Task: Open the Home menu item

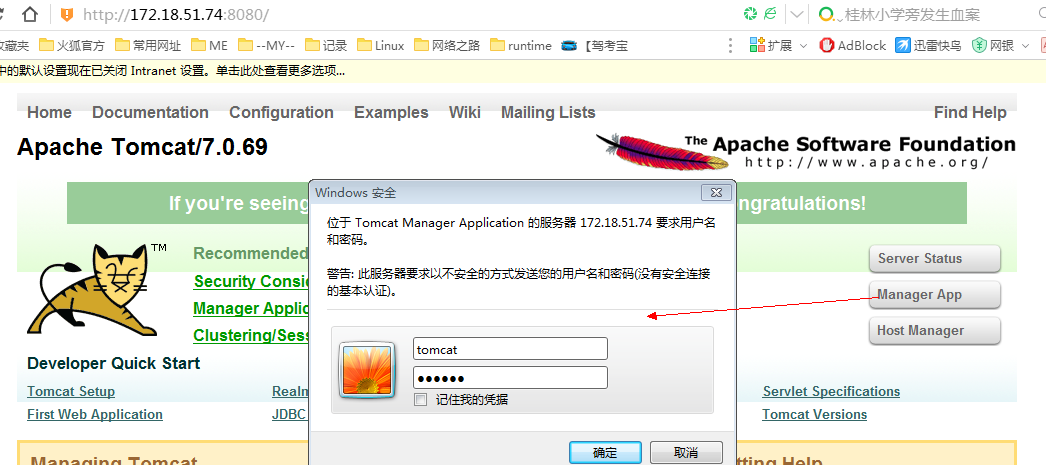Action: 49,112
